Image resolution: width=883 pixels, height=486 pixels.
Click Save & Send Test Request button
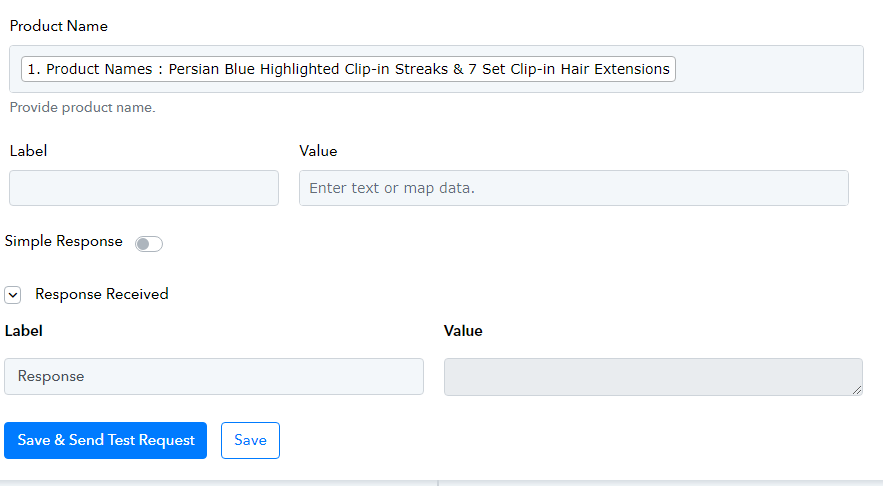coord(105,440)
